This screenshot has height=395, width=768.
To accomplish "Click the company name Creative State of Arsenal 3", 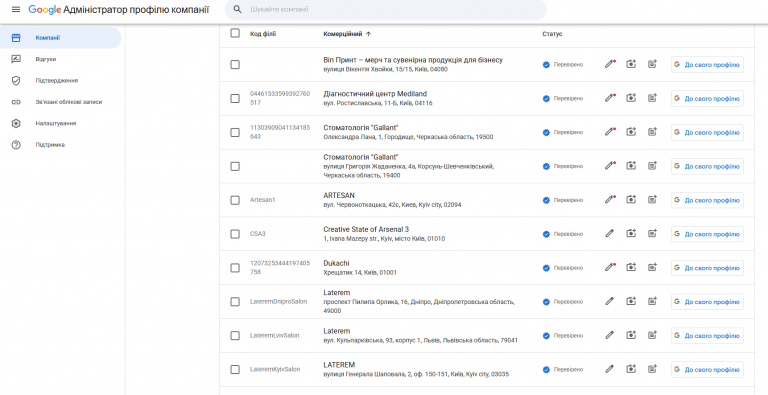I will [366, 229].
